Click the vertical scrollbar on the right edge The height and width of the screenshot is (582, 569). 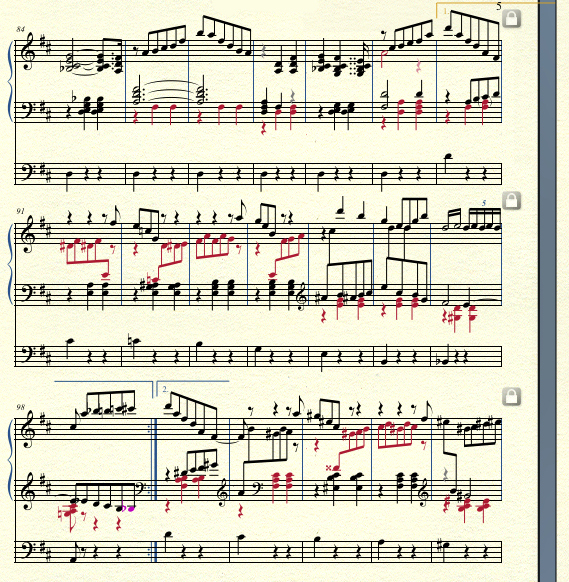pyautogui.click(x=547, y=291)
